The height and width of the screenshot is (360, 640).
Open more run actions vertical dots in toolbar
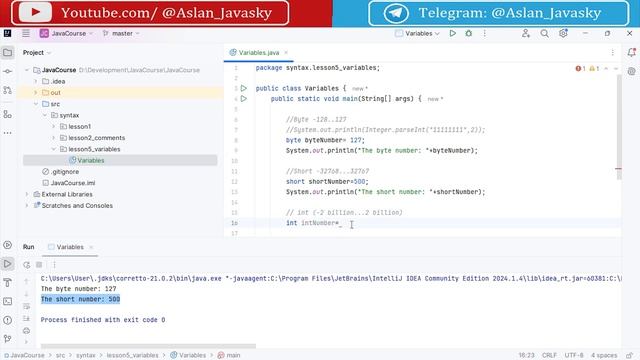484,33
